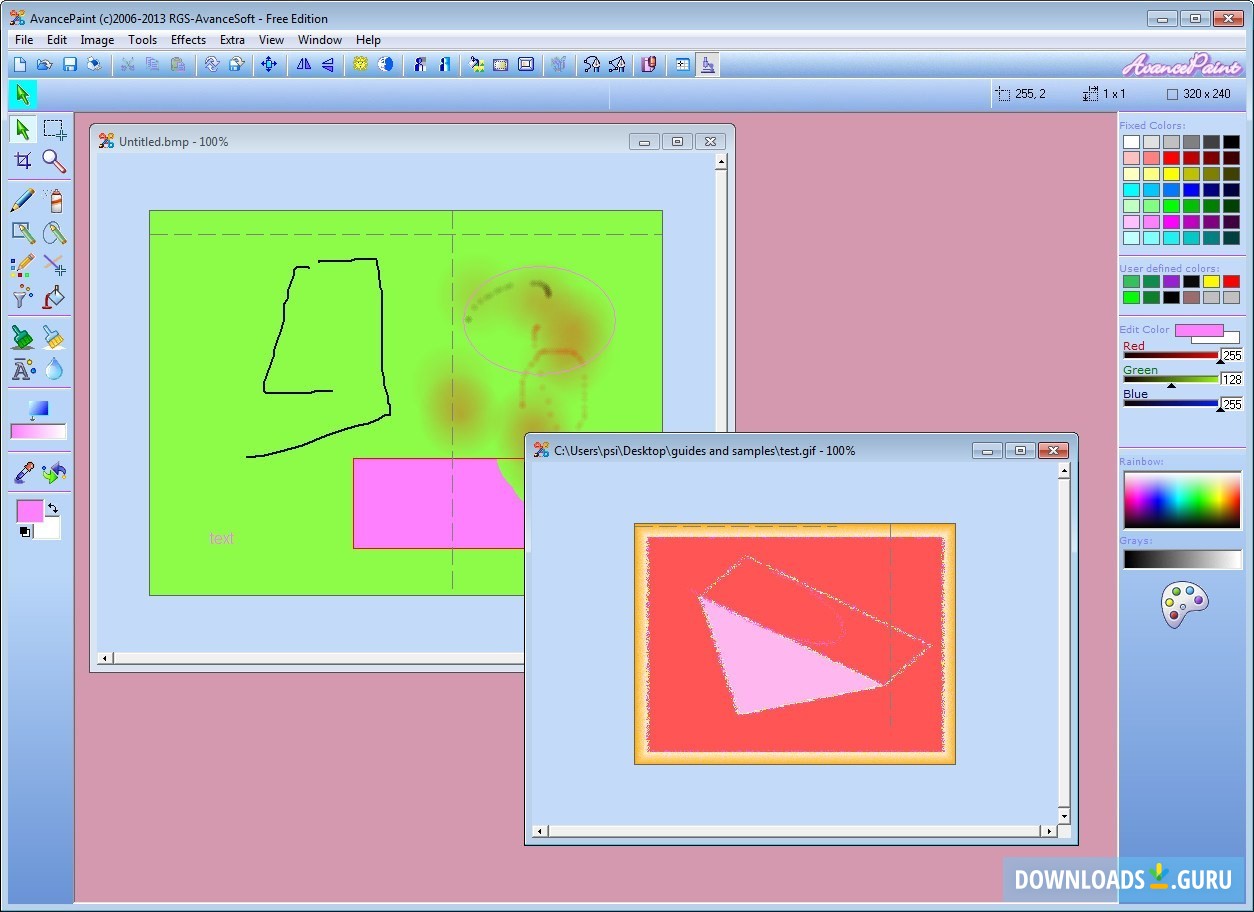Select the Crop tool
Image resolution: width=1254 pixels, height=912 pixels.
(x=22, y=161)
